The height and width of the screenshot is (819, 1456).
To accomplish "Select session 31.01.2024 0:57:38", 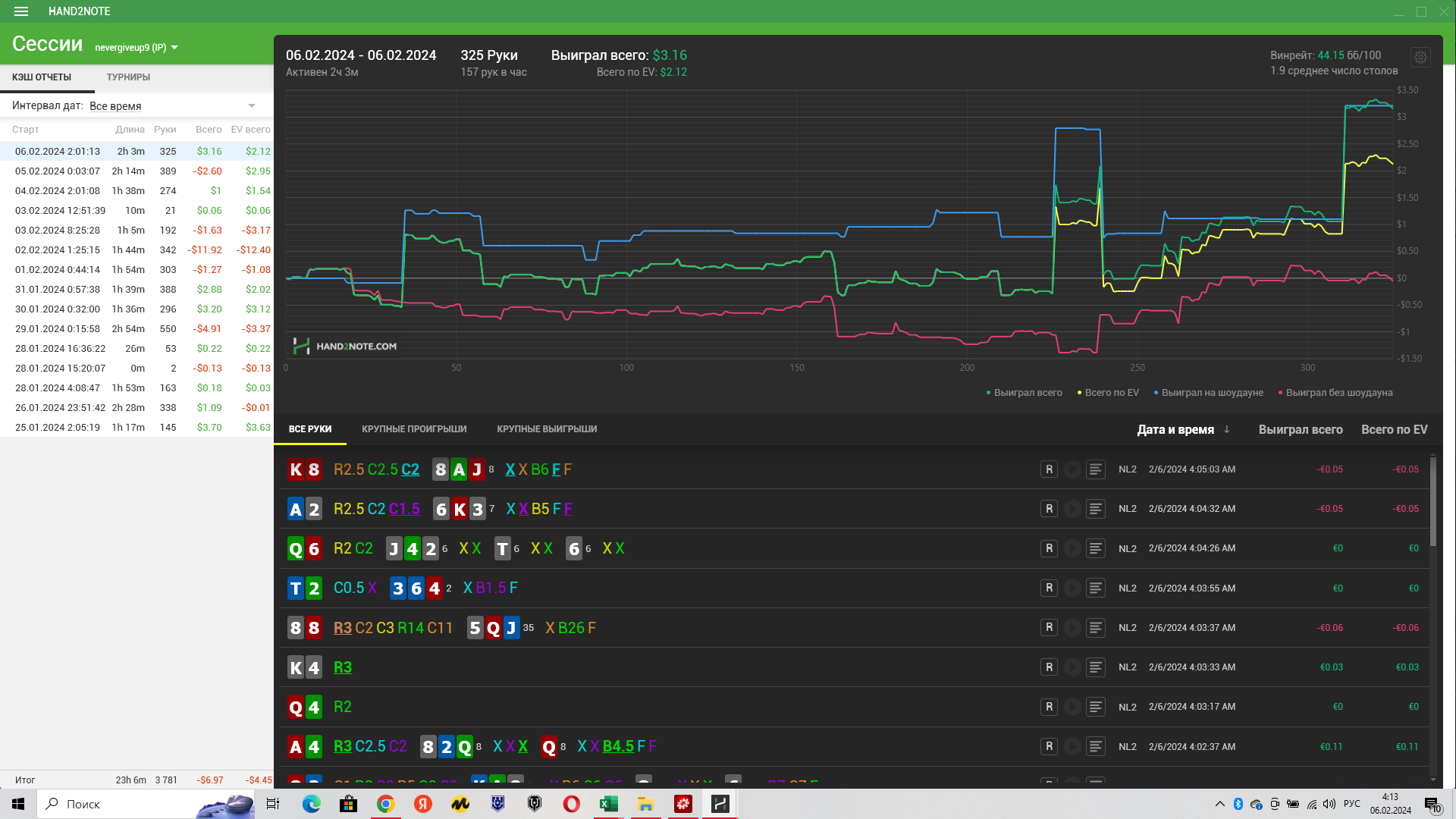I will click(x=136, y=289).
